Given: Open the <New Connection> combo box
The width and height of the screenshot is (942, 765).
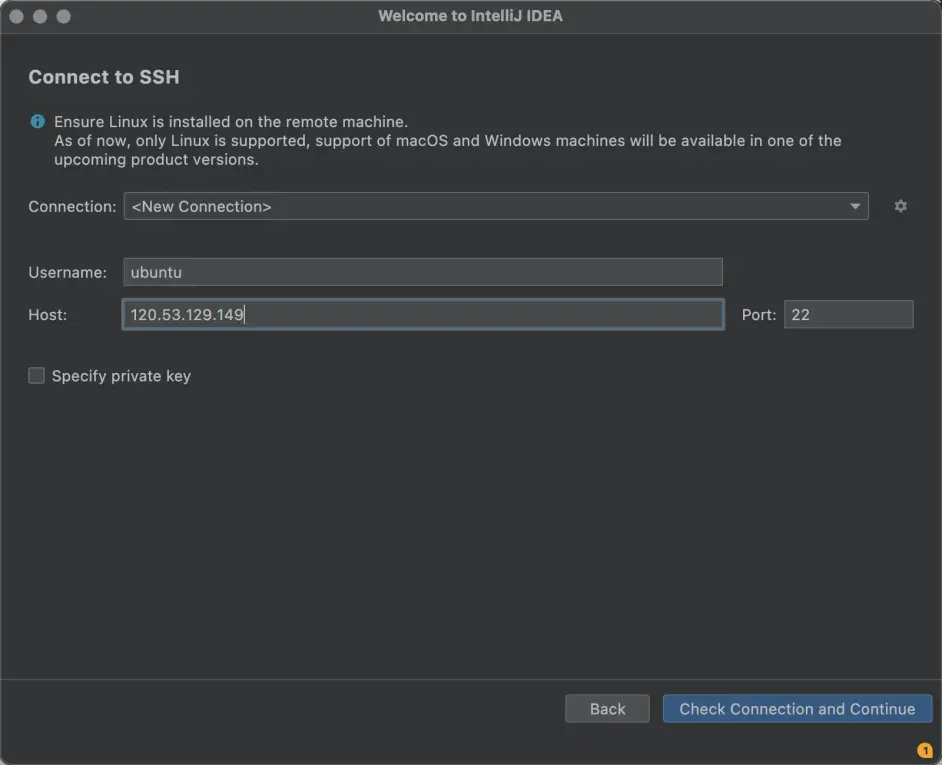Looking at the screenshot, I should click(496, 206).
